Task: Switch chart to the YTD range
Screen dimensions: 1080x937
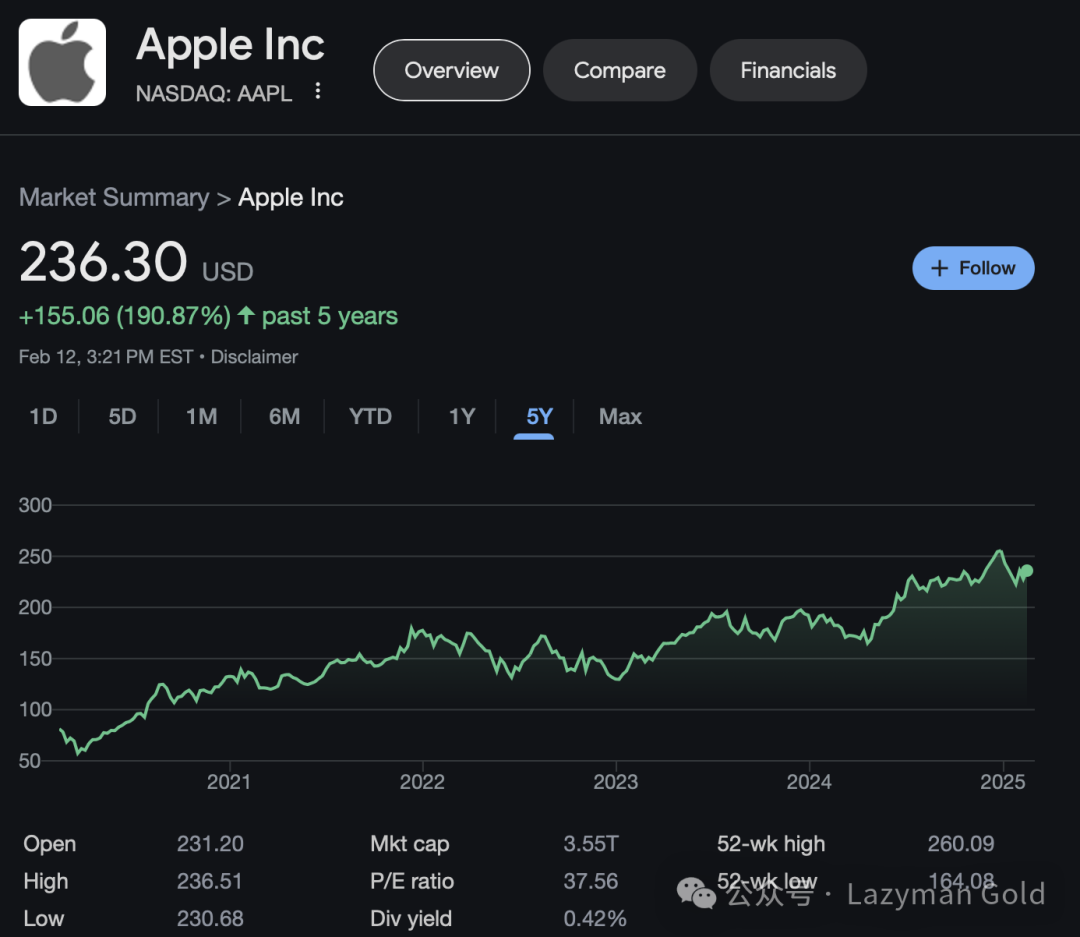Action: [371, 417]
